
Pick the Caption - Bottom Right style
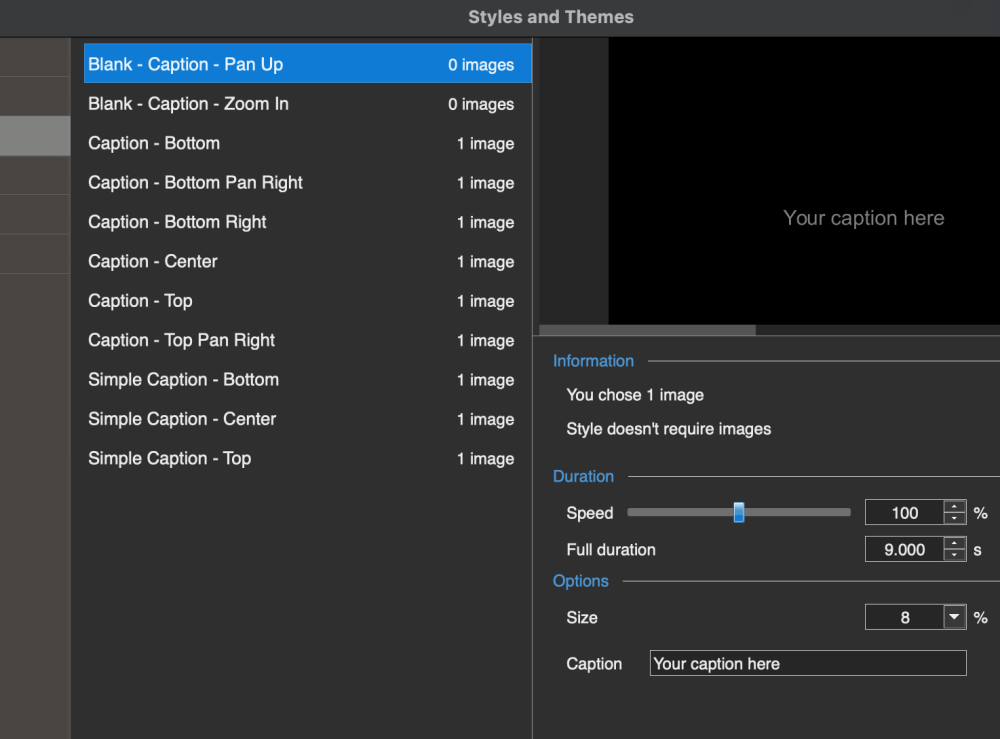(300, 222)
